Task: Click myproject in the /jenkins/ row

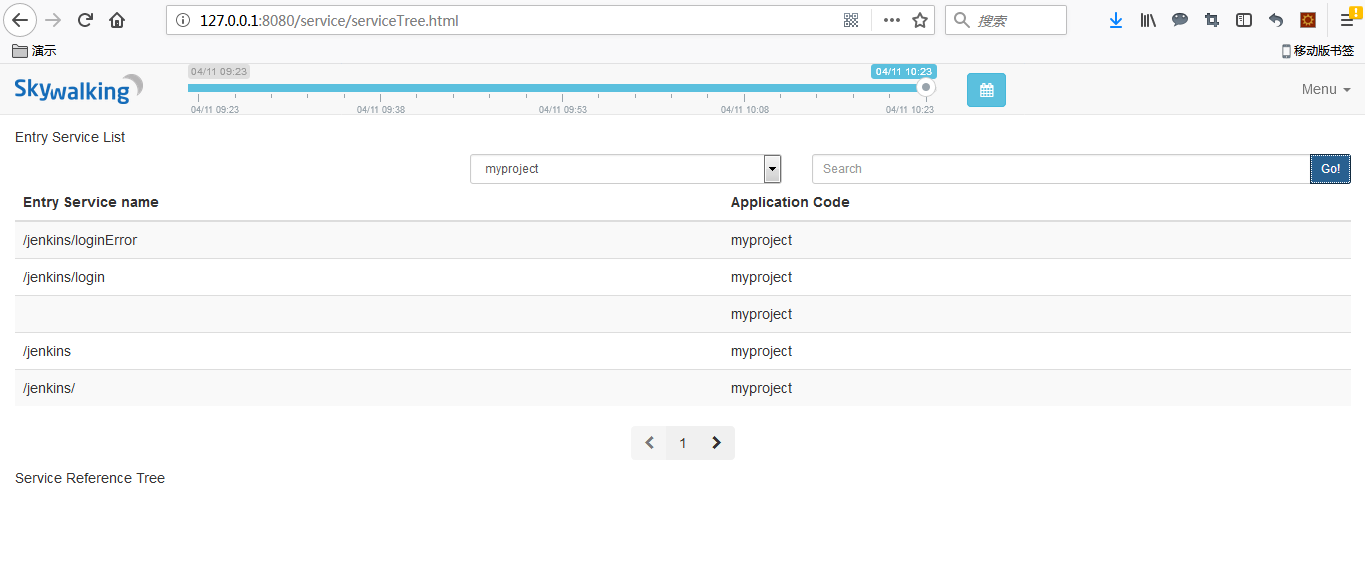Action: (x=761, y=388)
